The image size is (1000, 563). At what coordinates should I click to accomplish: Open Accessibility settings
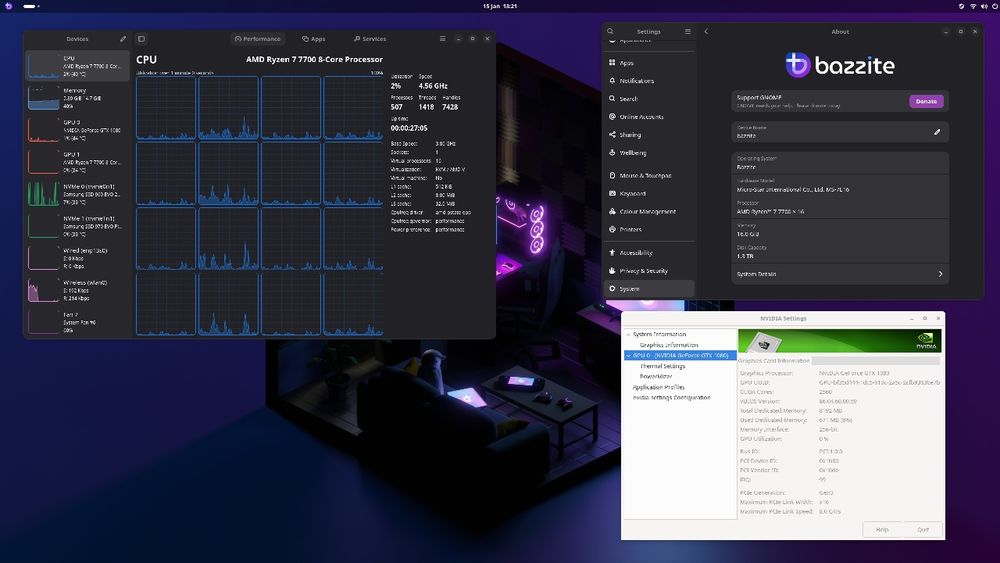pyautogui.click(x=649, y=253)
